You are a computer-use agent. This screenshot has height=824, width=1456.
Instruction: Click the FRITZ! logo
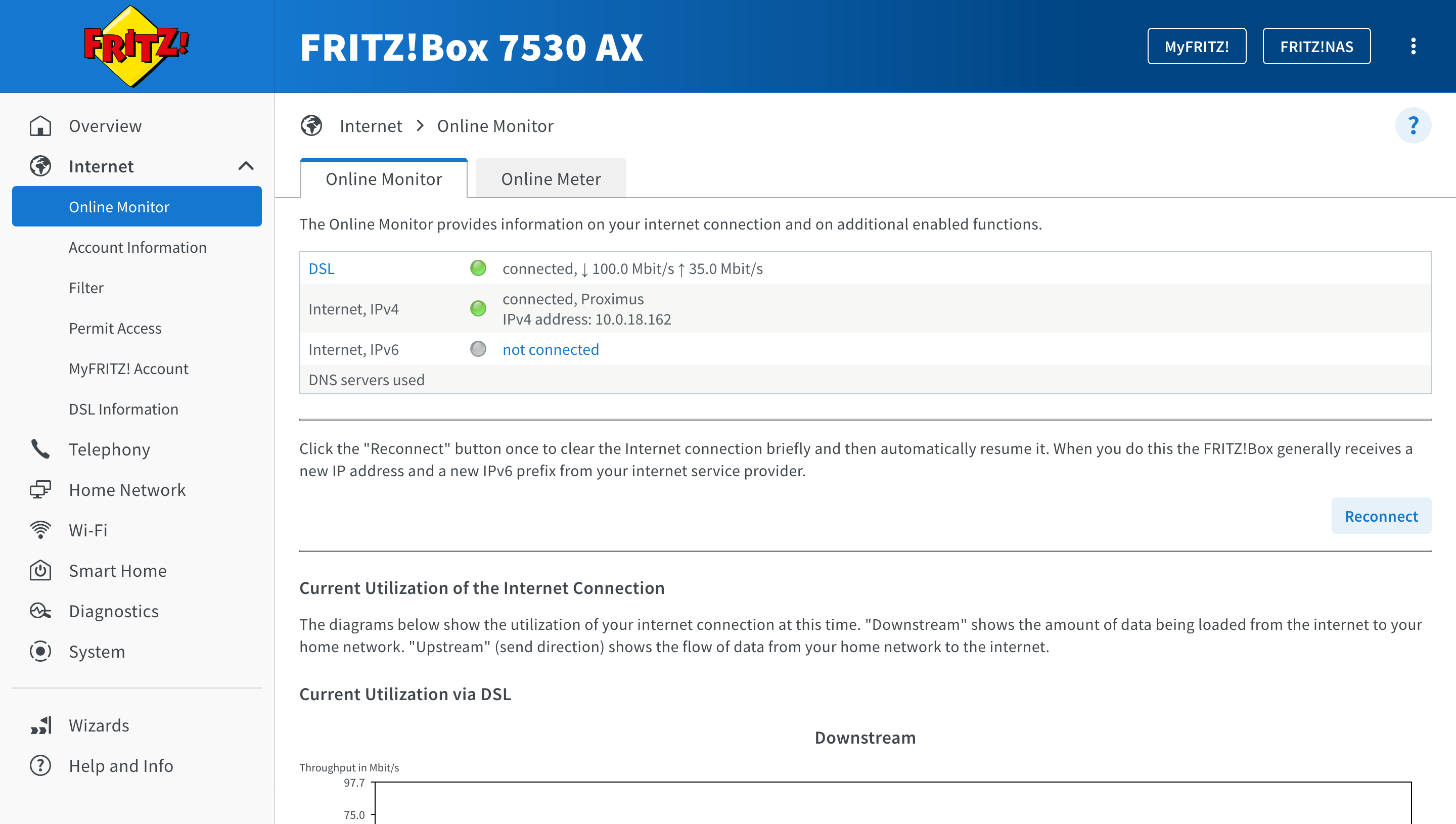pyautogui.click(x=136, y=47)
